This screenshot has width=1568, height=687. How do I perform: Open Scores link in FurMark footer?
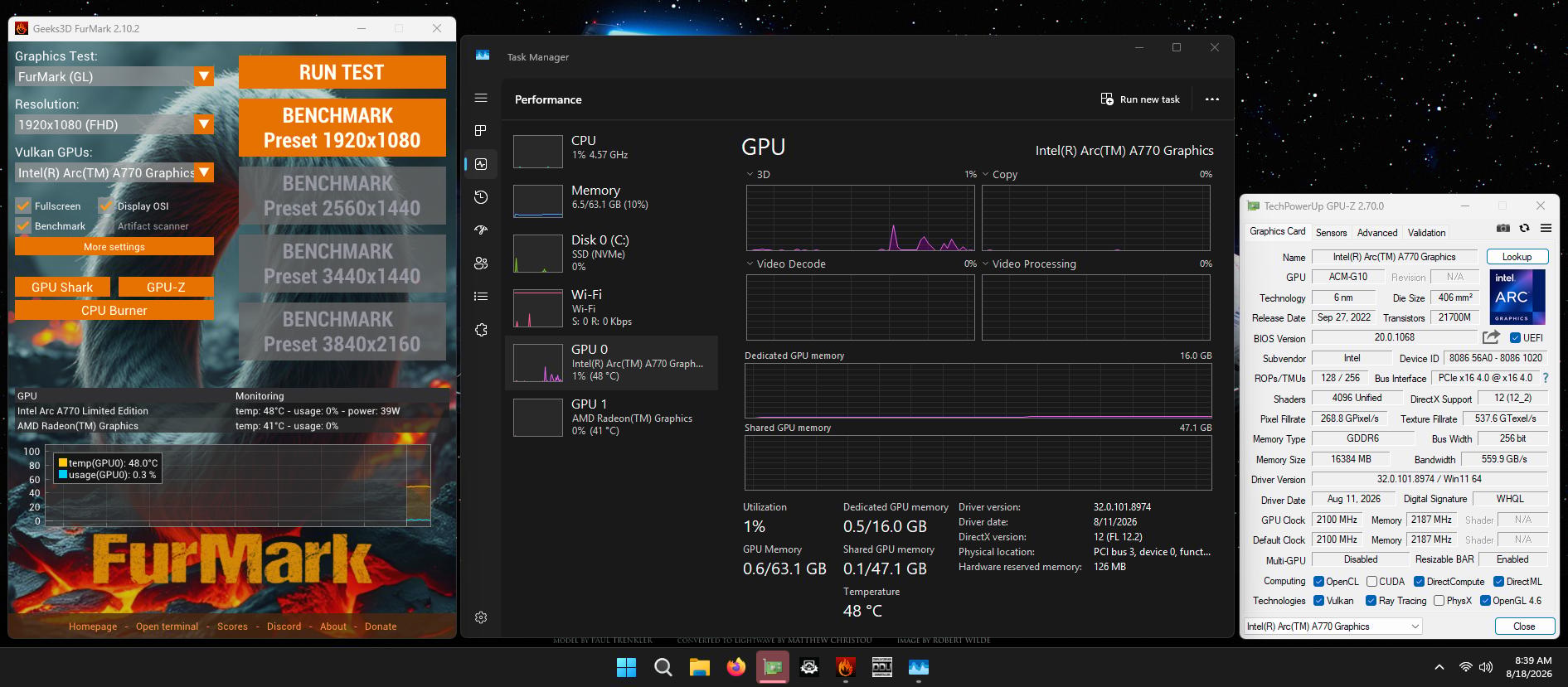pyautogui.click(x=232, y=627)
